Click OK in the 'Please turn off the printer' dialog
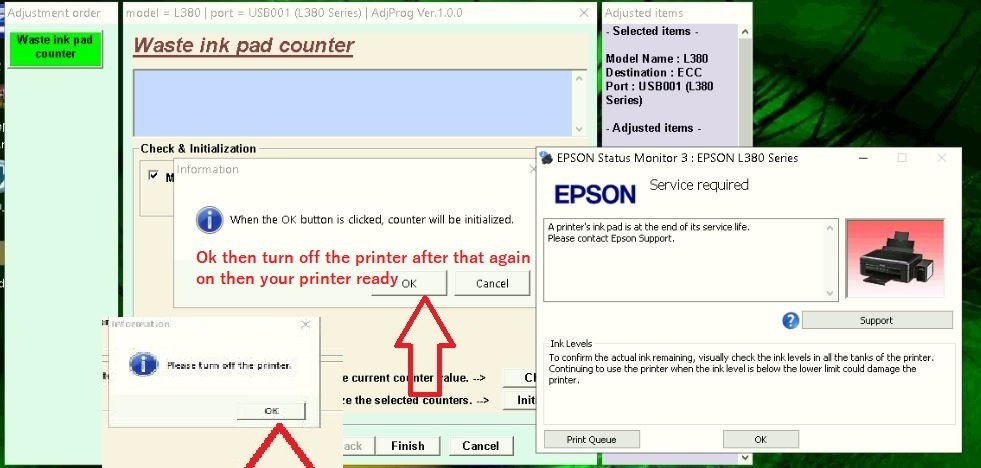This screenshot has width=981, height=468. tap(271, 411)
